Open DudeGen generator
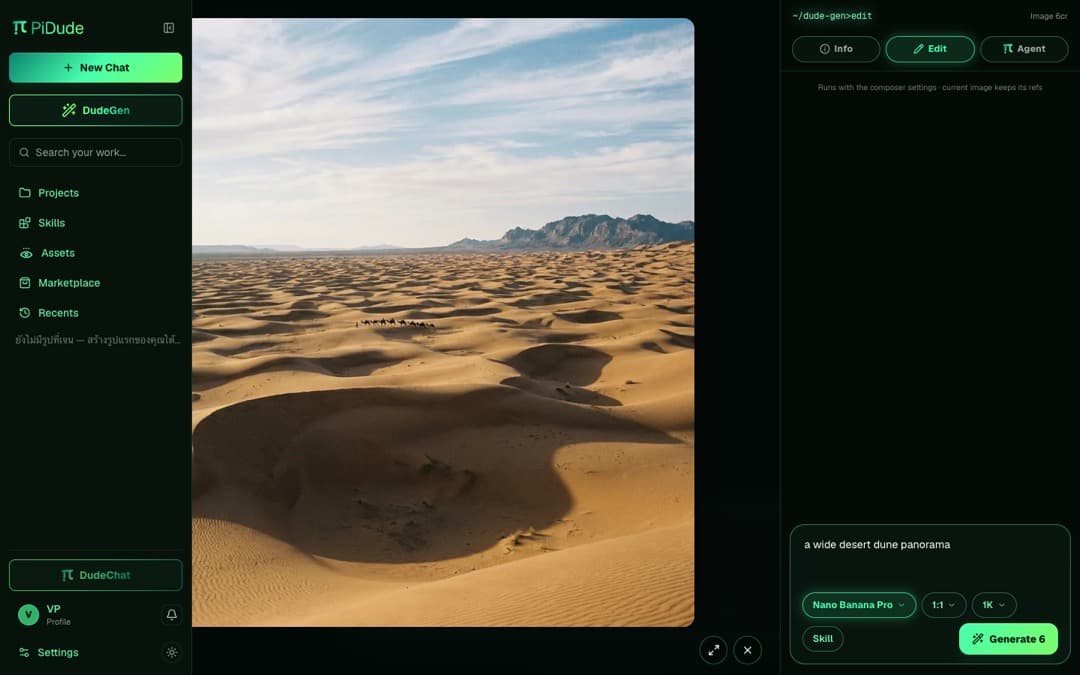The image size is (1080, 675). pos(96,110)
